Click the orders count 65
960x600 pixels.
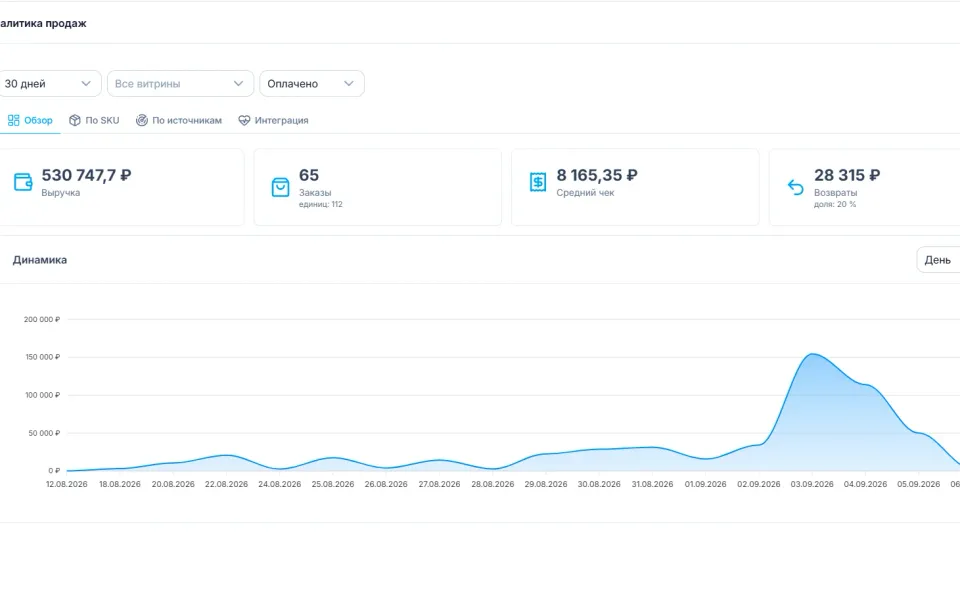point(309,175)
